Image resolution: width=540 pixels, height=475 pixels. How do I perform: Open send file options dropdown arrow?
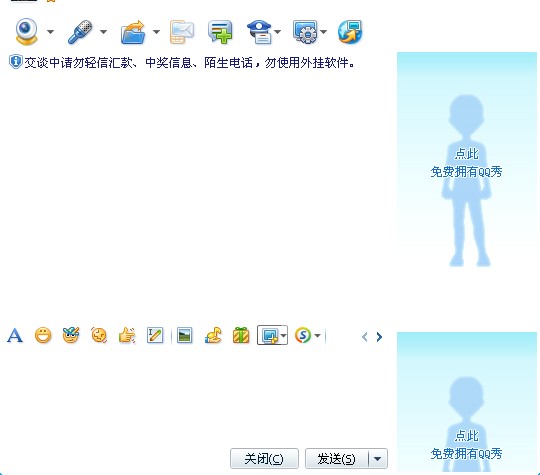(x=156, y=32)
